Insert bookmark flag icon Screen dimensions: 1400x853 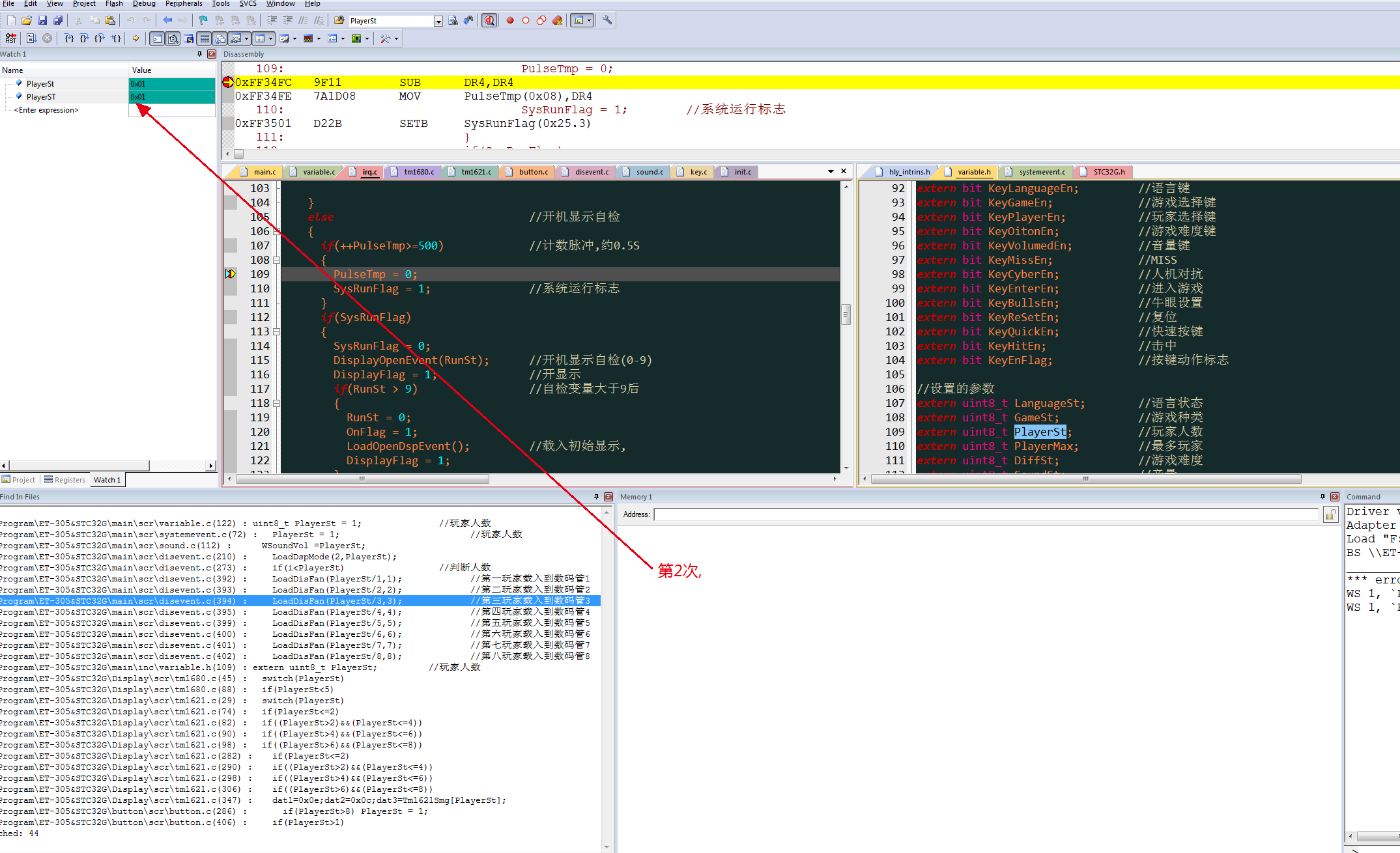[x=203, y=21]
